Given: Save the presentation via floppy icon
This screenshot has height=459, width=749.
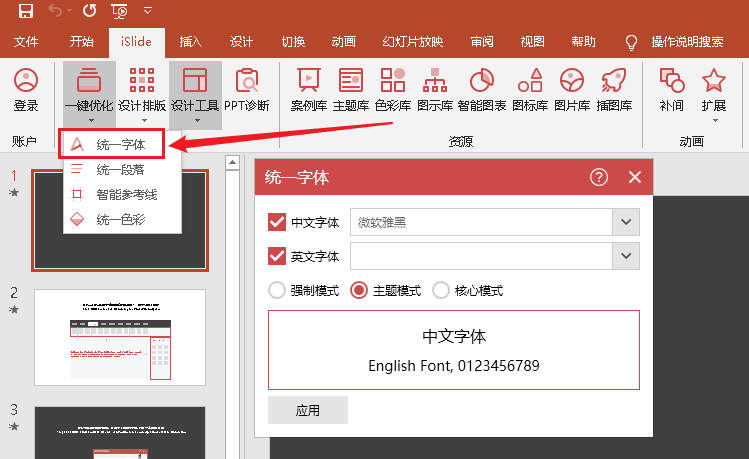Looking at the screenshot, I should click(26, 10).
